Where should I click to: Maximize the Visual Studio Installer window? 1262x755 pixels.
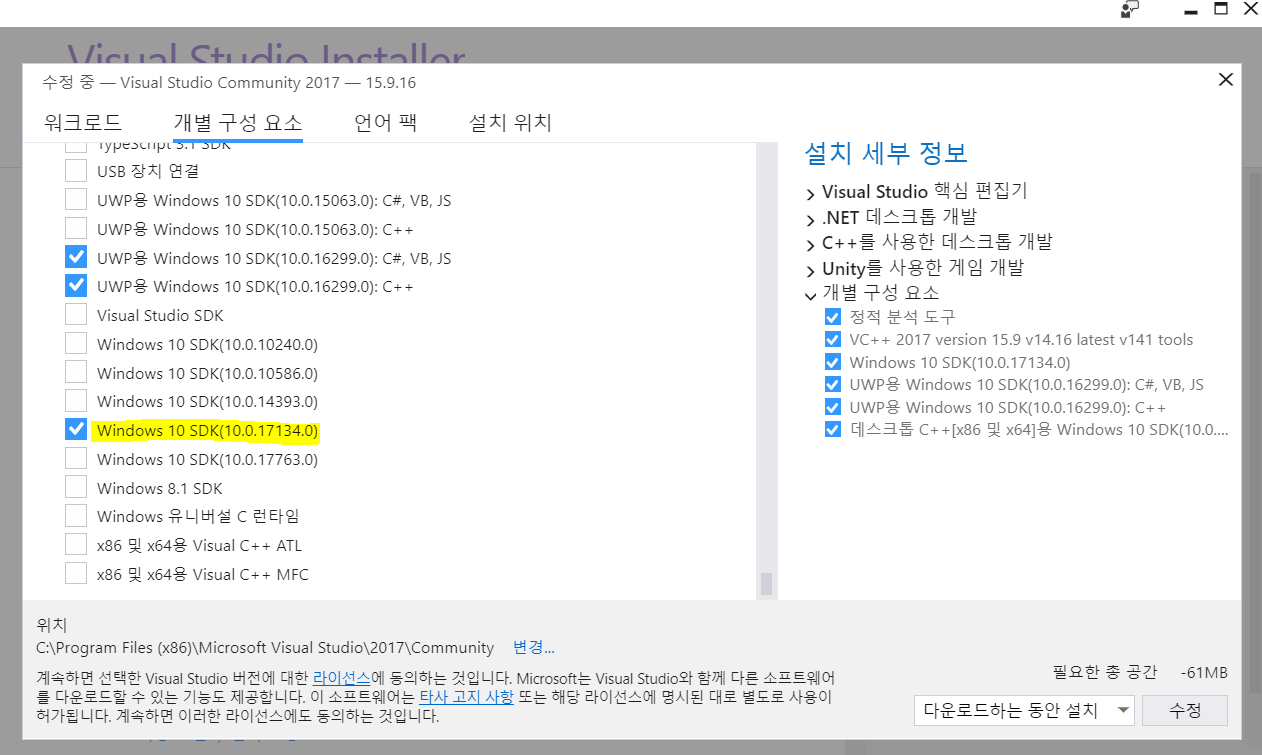pos(1220,9)
